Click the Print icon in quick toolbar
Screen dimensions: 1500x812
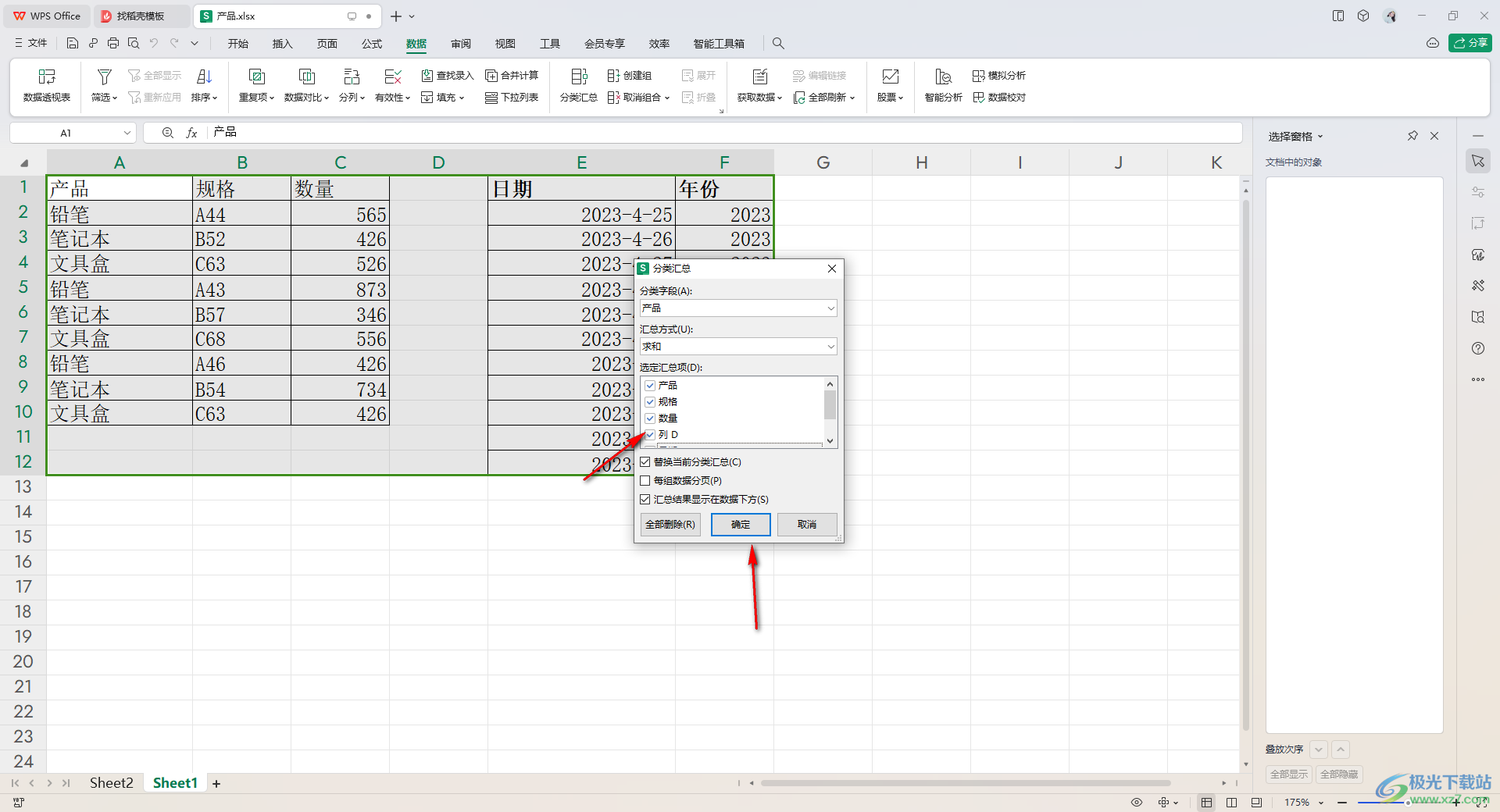point(113,43)
